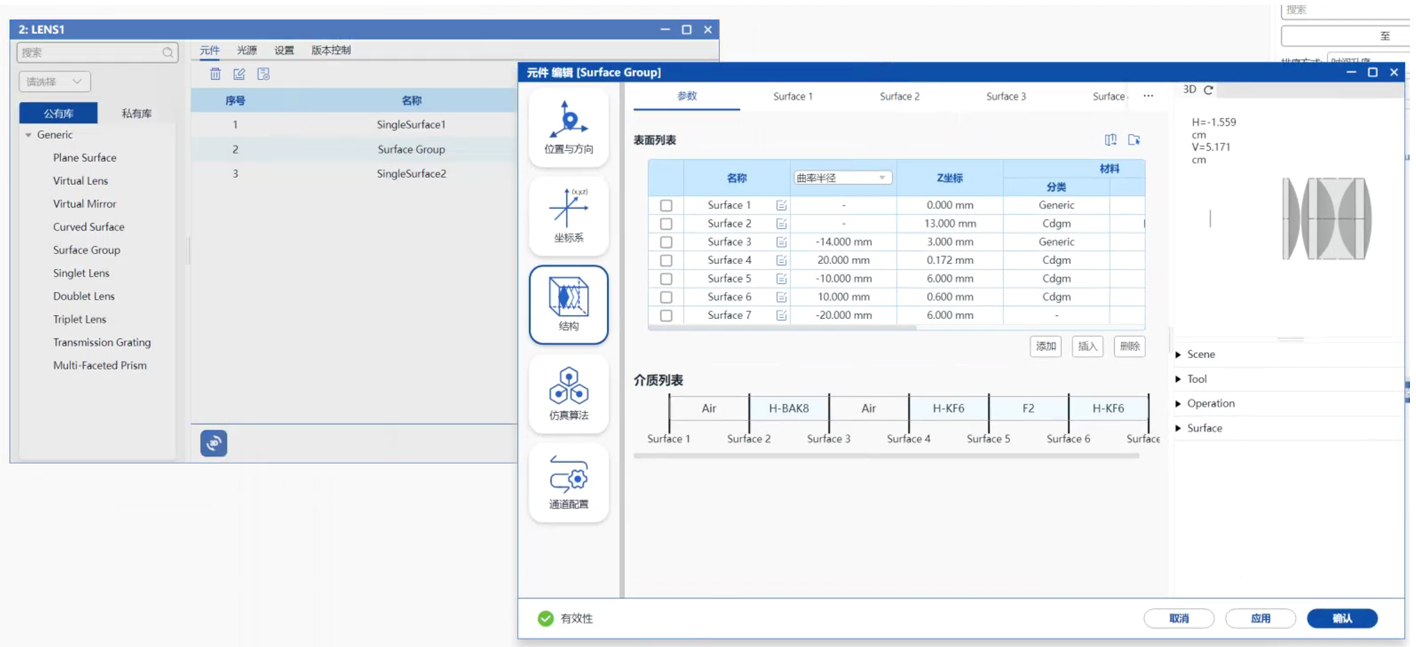Screen dimensions: 1416x647
Task: Click the 搜索 search field in LENS1
Action: pos(90,52)
